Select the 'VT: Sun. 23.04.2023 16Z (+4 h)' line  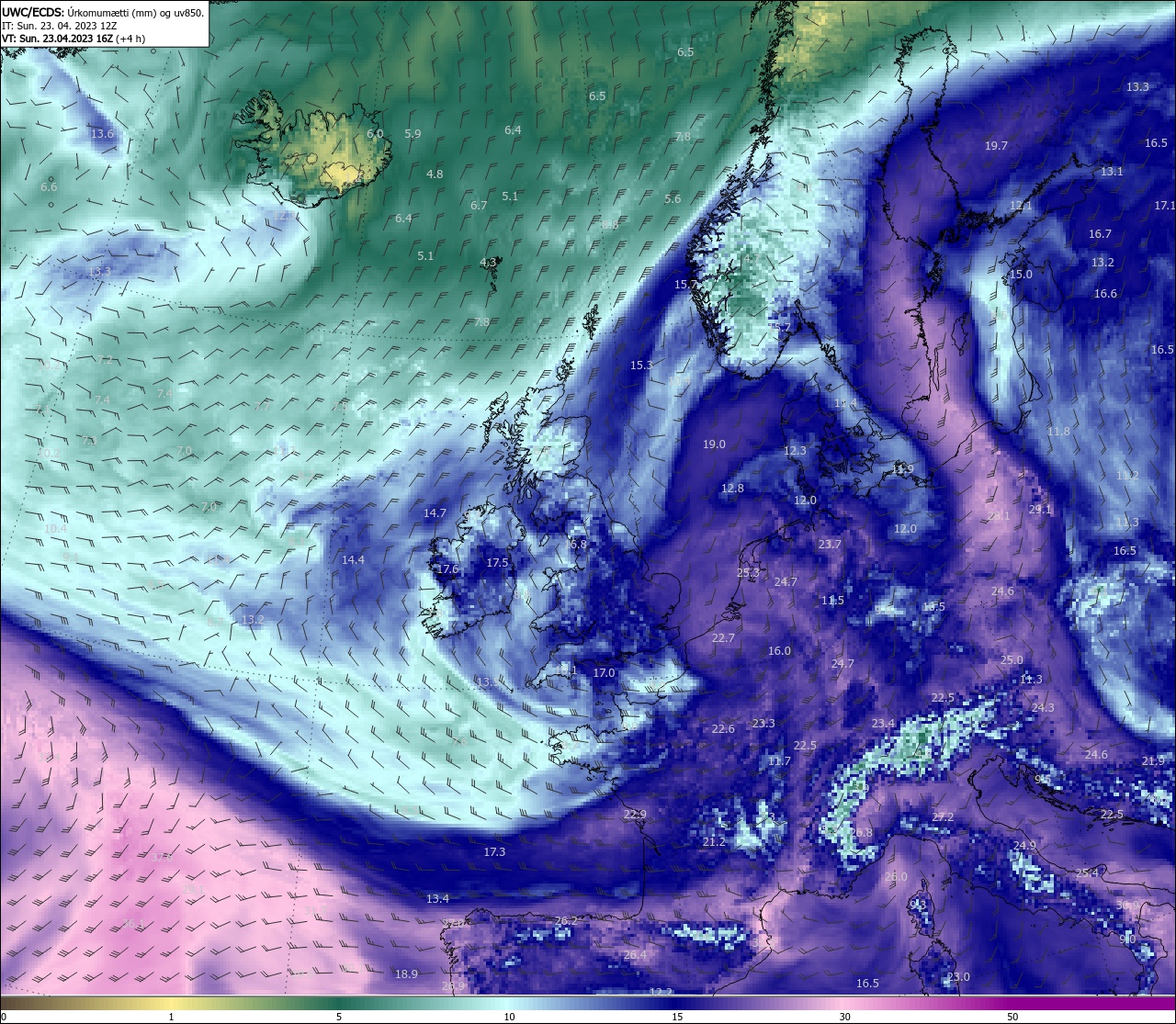[x=73, y=39]
